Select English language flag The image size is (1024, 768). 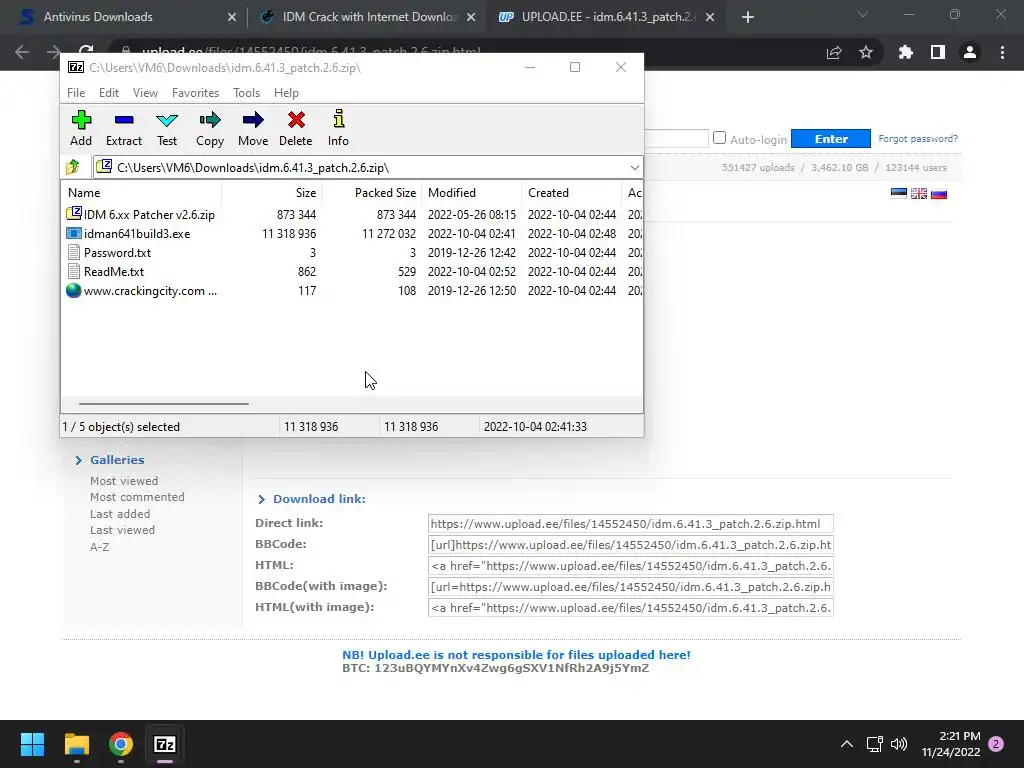919,193
